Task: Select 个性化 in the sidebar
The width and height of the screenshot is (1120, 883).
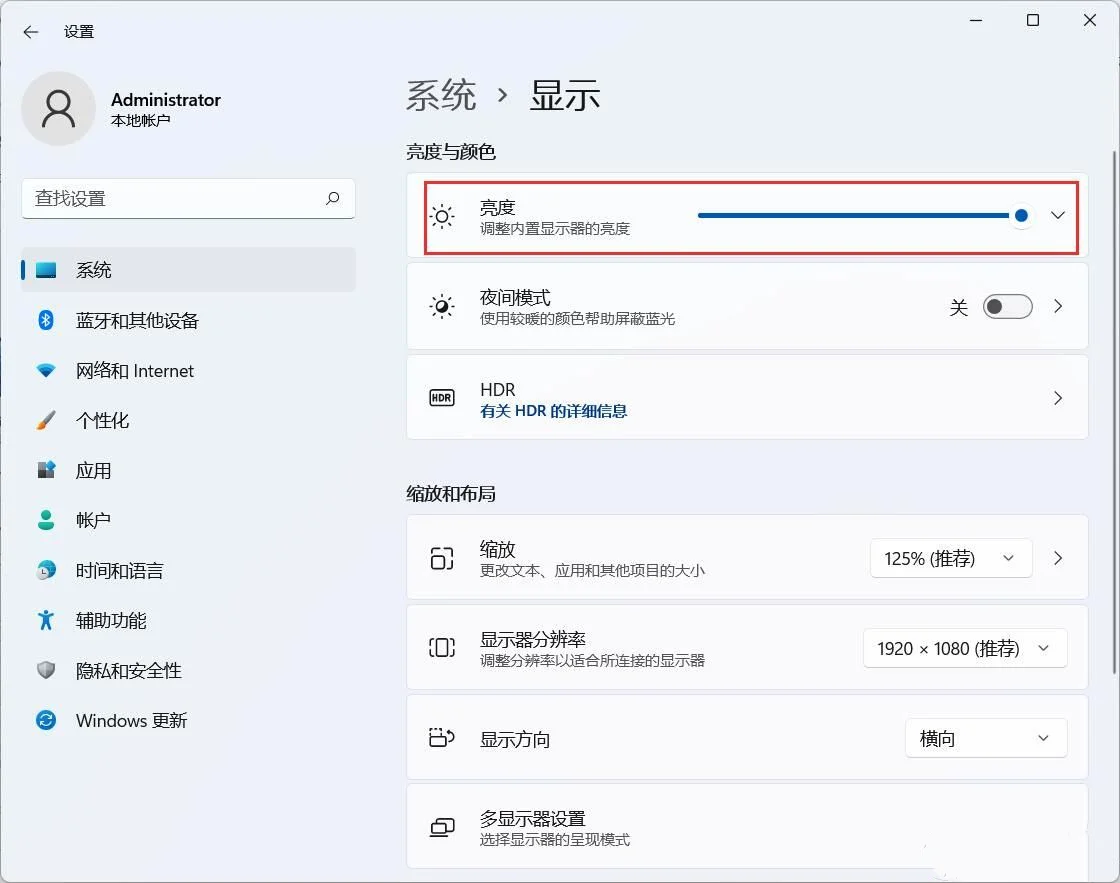Action: point(189,420)
